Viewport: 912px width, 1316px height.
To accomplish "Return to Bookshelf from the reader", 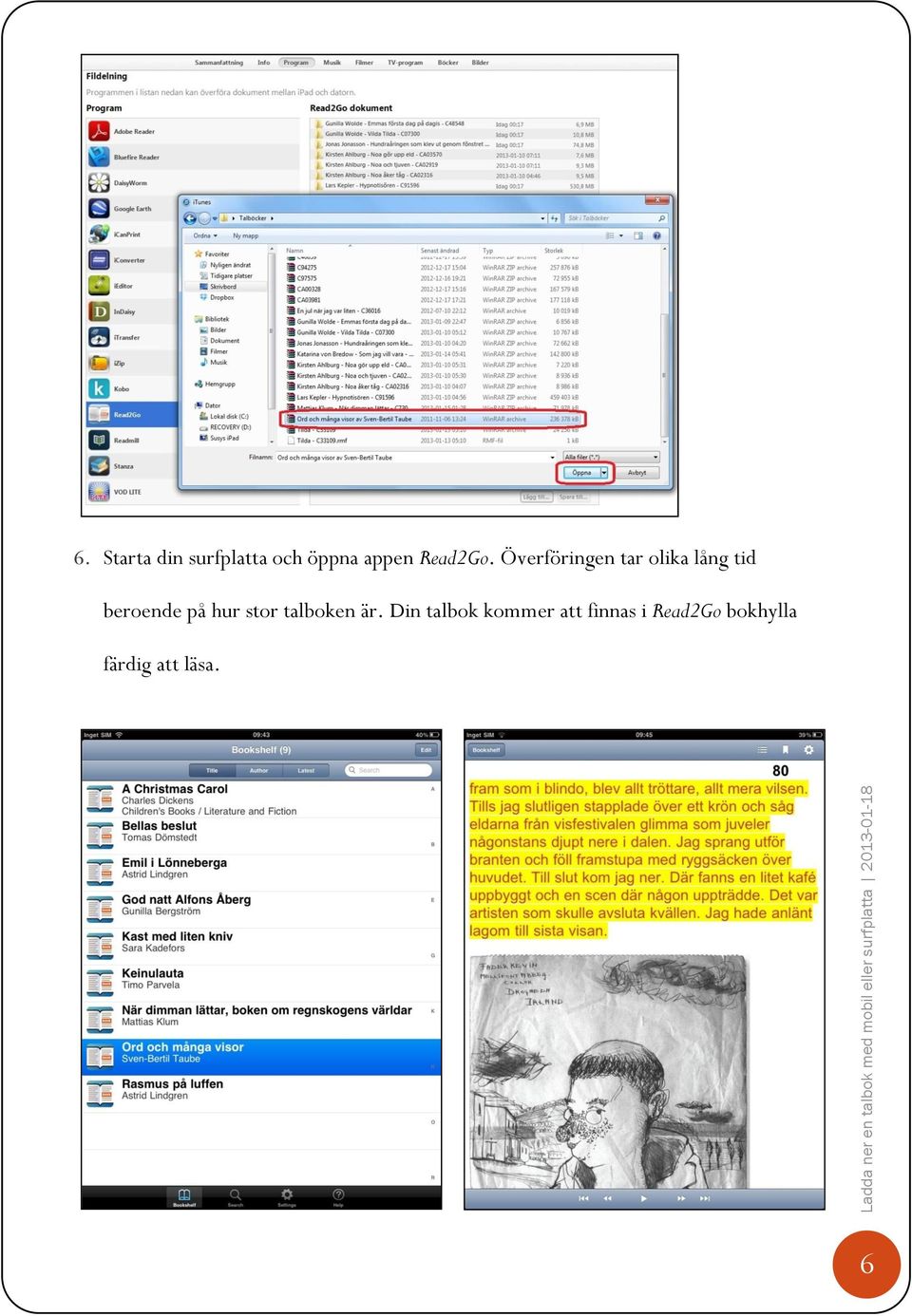I will coord(486,750).
